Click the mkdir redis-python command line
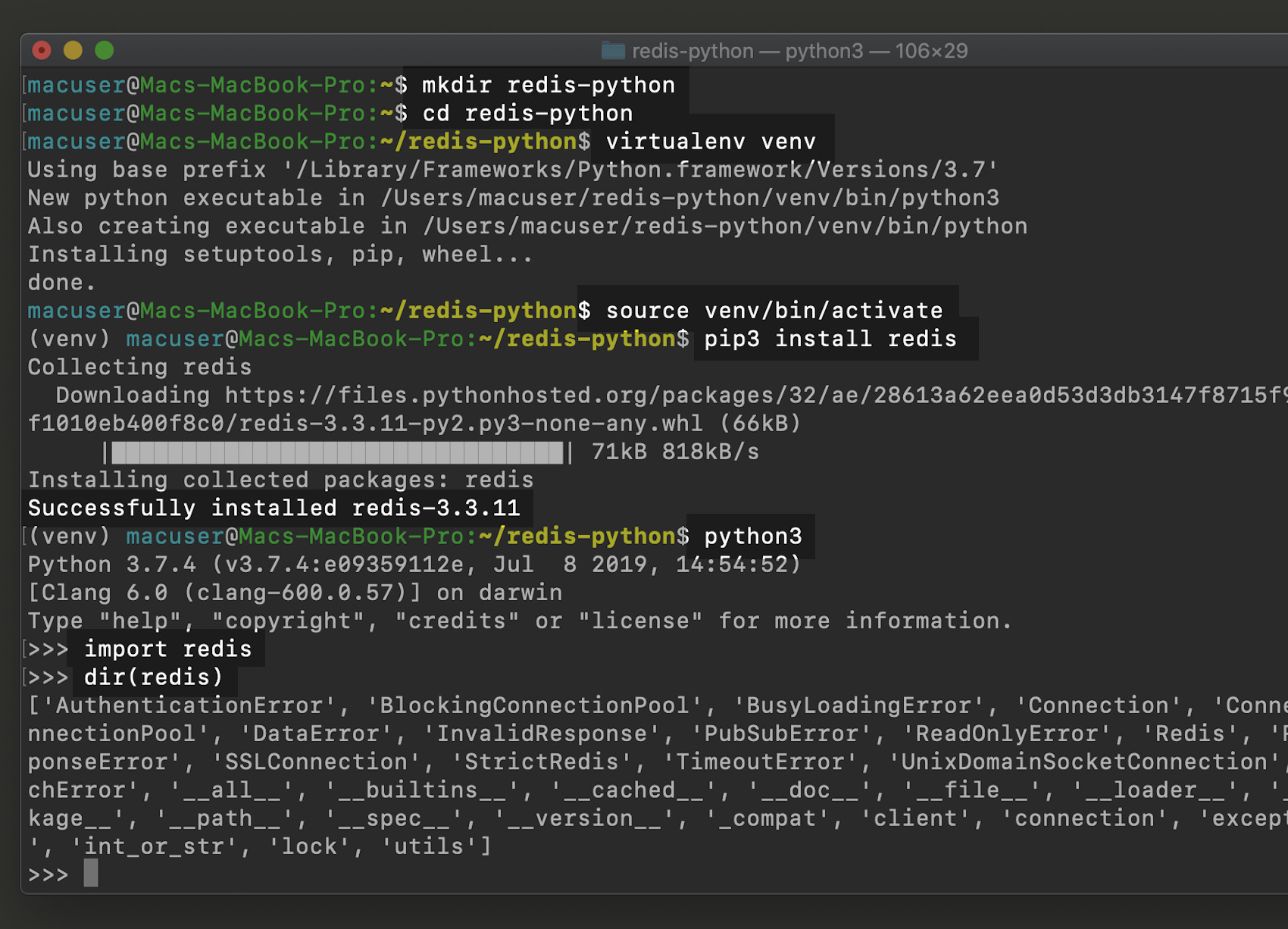The image size is (1288, 929). [x=547, y=85]
